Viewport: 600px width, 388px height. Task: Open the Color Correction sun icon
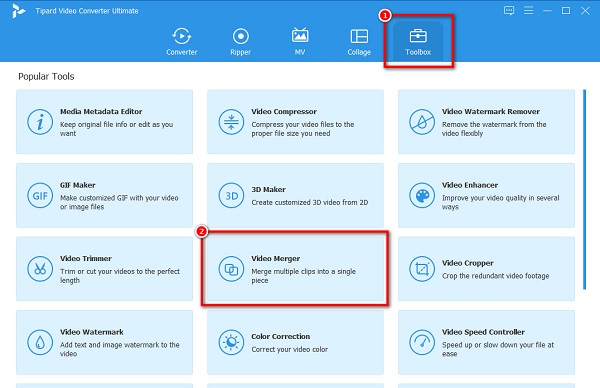pyautogui.click(x=231, y=342)
